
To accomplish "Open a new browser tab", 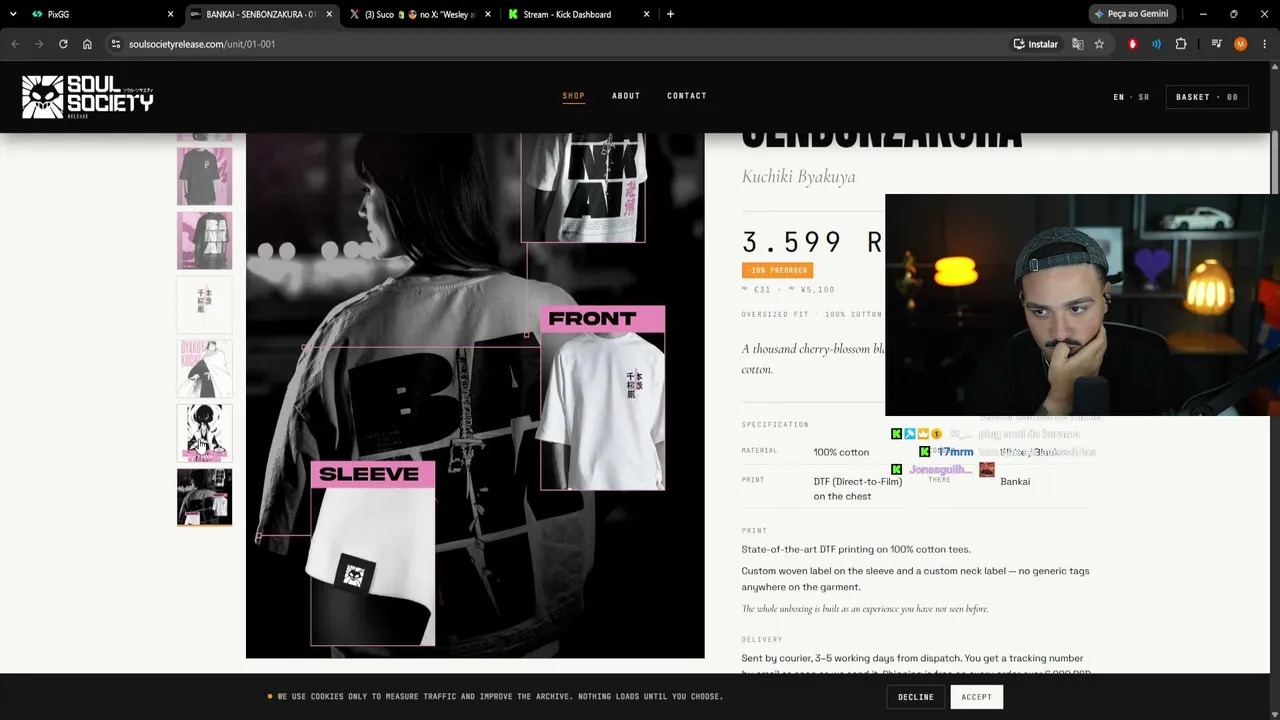I will [670, 14].
